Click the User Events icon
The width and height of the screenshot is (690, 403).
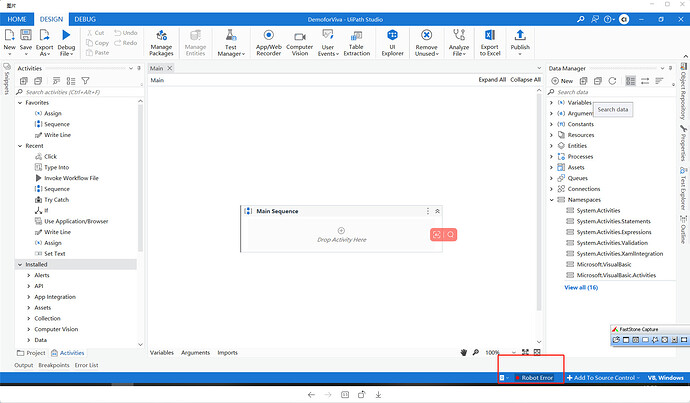click(328, 35)
